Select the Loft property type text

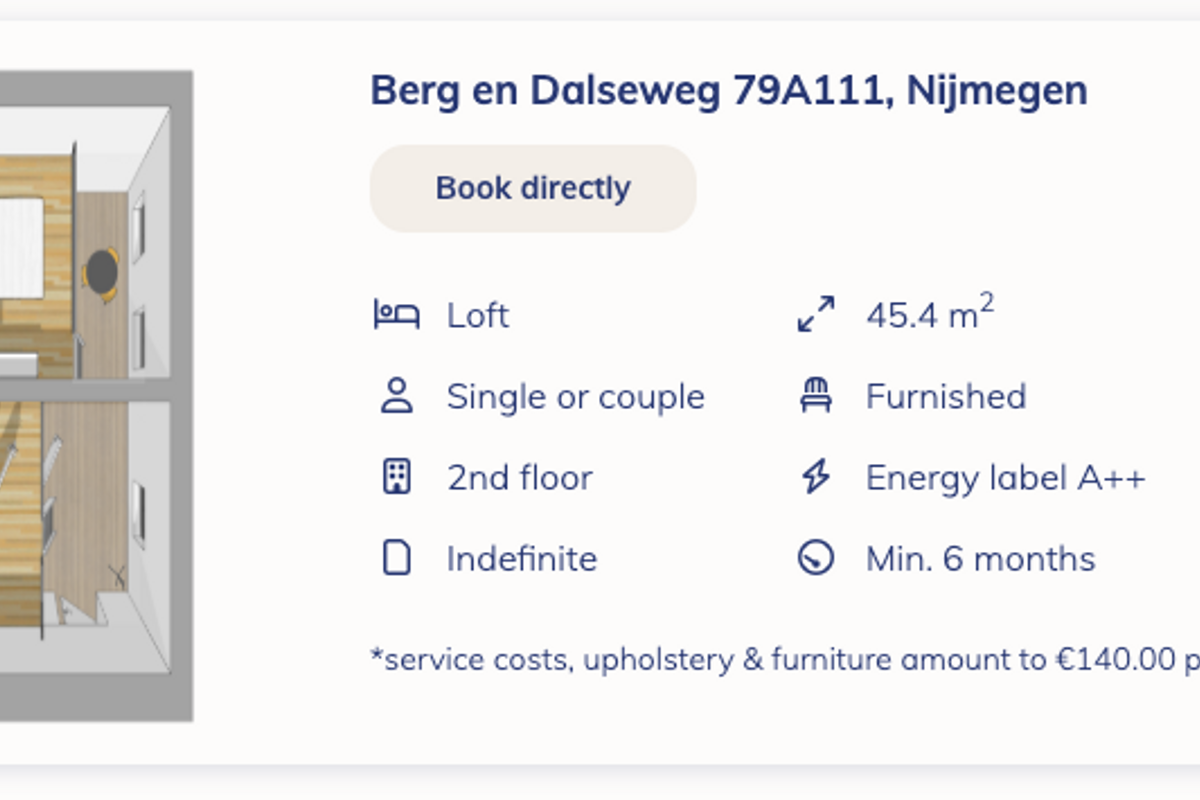tap(478, 316)
